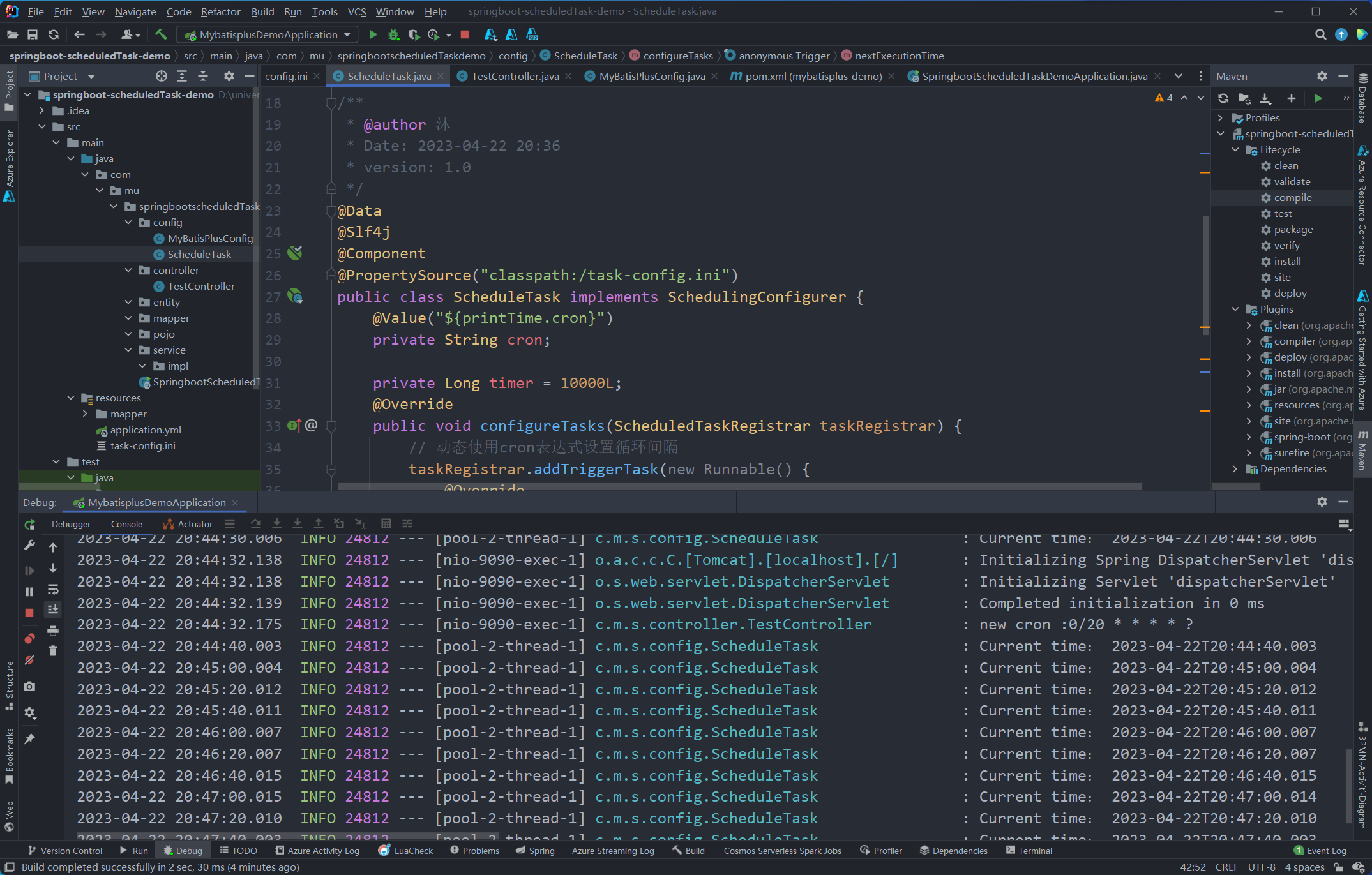Click warnings count indicator in editor
Viewport: 1372px width, 875px height.
tap(1164, 98)
